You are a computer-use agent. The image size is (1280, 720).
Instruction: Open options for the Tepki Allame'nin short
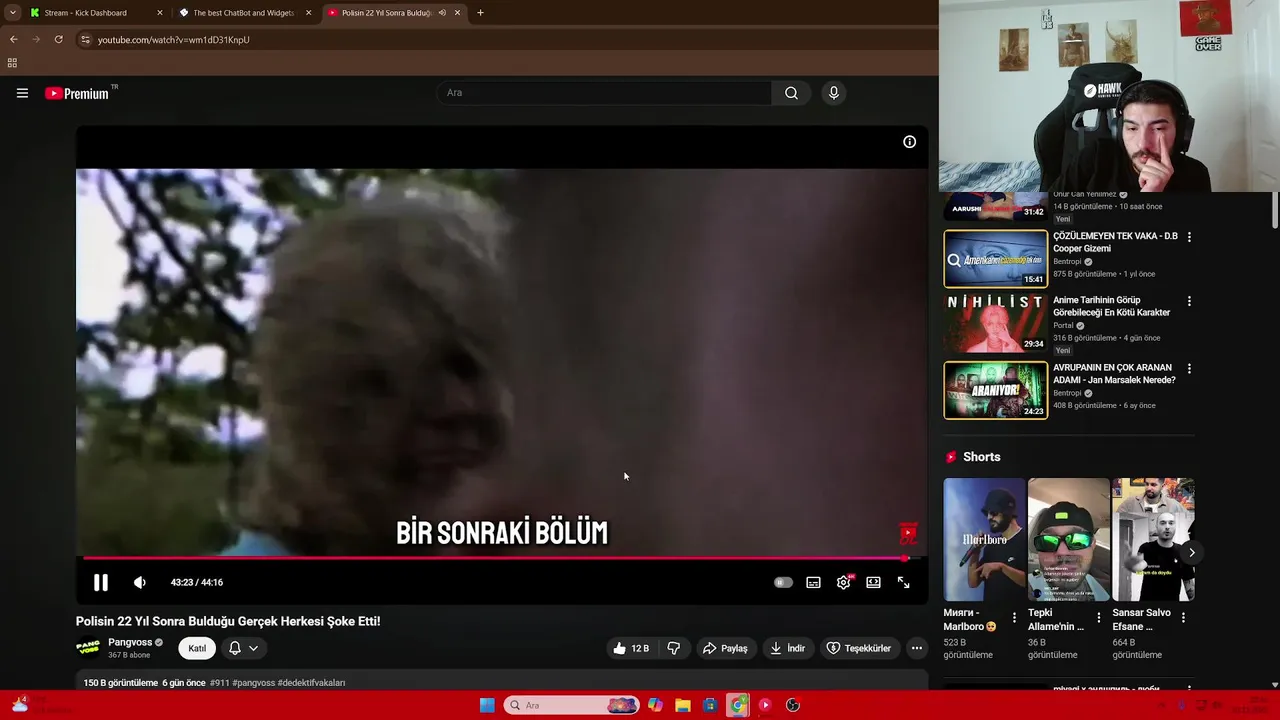pyautogui.click(x=1098, y=618)
